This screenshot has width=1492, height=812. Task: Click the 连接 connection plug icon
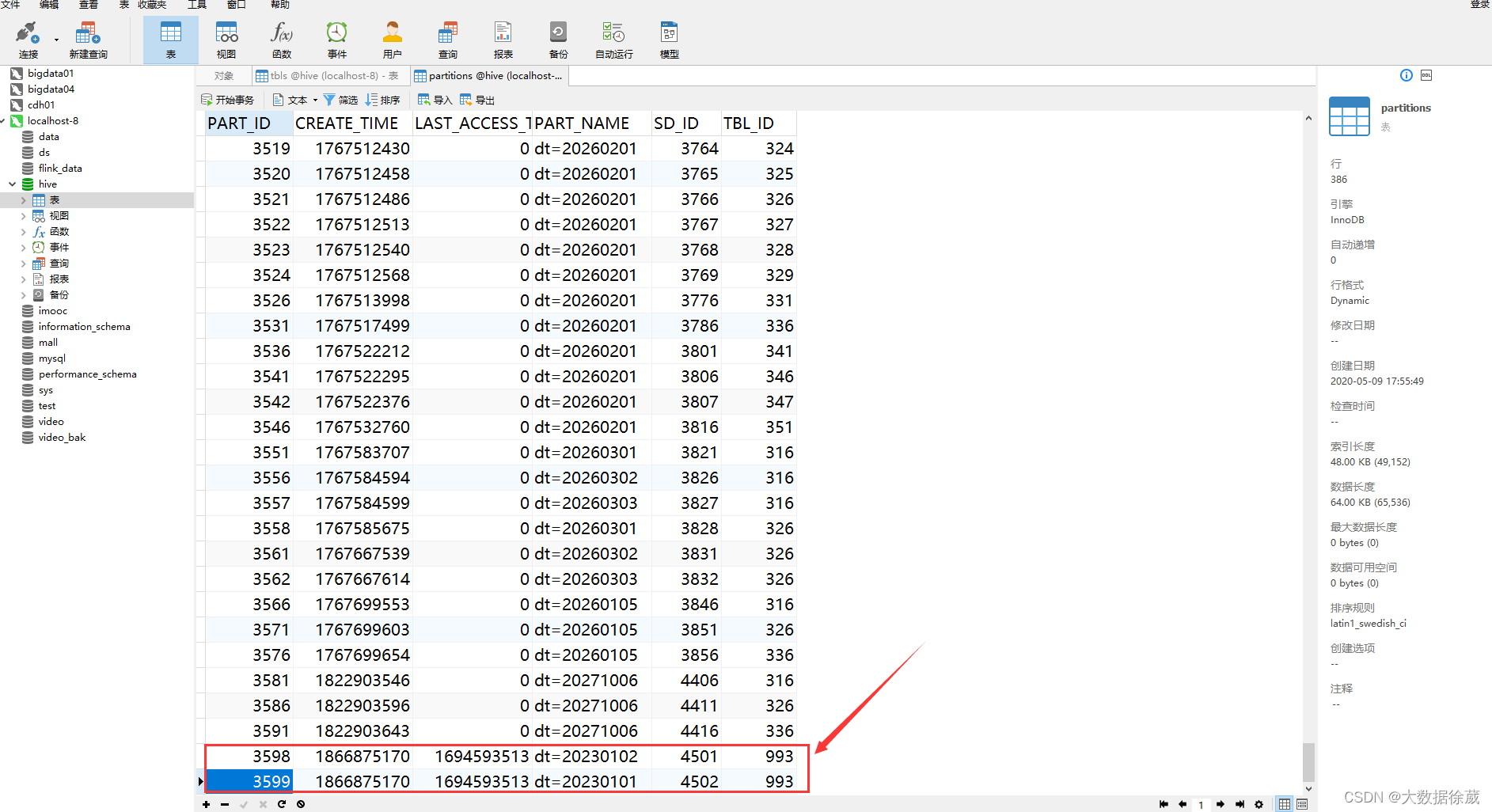27,33
